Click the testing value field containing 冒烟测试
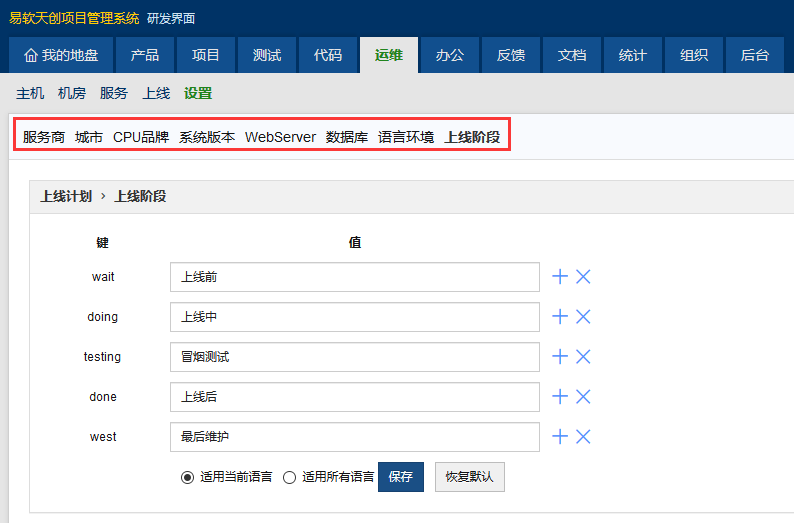794x523 pixels. [x=354, y=357]
